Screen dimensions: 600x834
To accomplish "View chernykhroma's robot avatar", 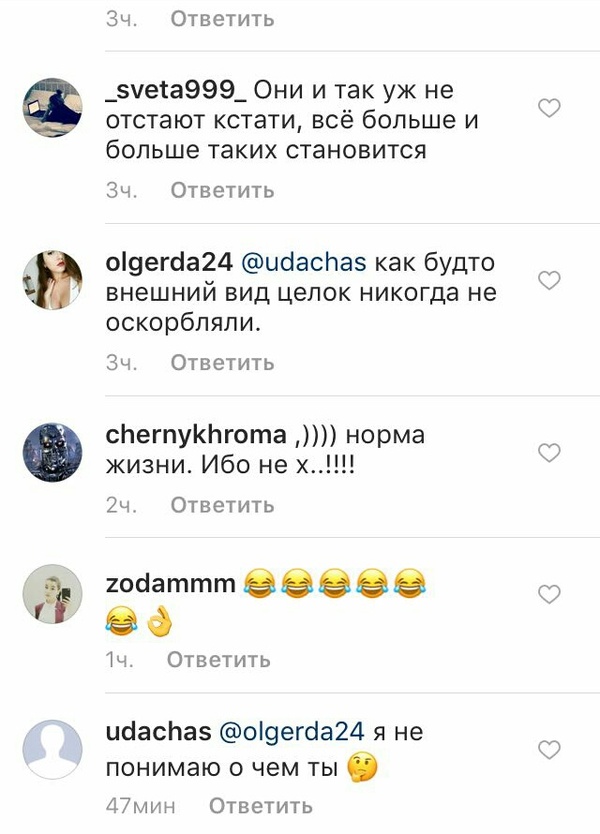I will pos(52,453).
